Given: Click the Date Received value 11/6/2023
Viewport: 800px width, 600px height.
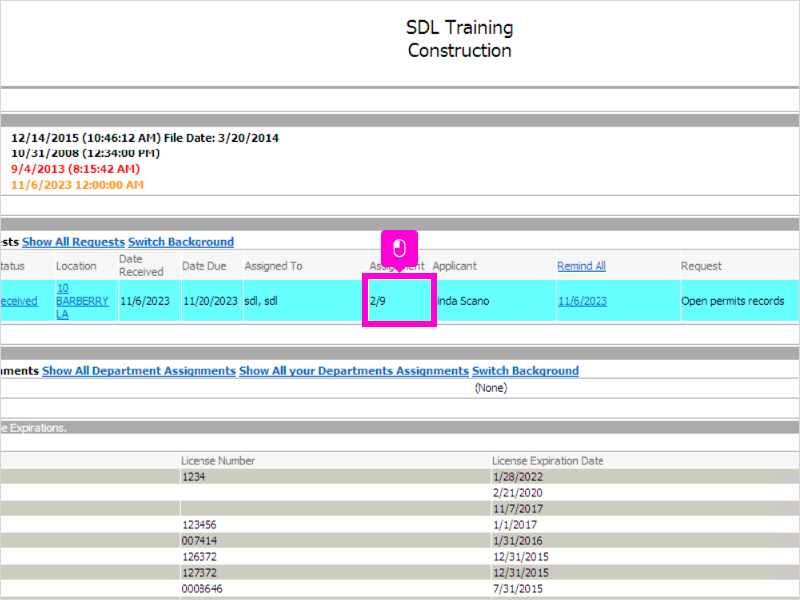Looking at the screenshot, I should pyautogui.click(x=145, y=301).
